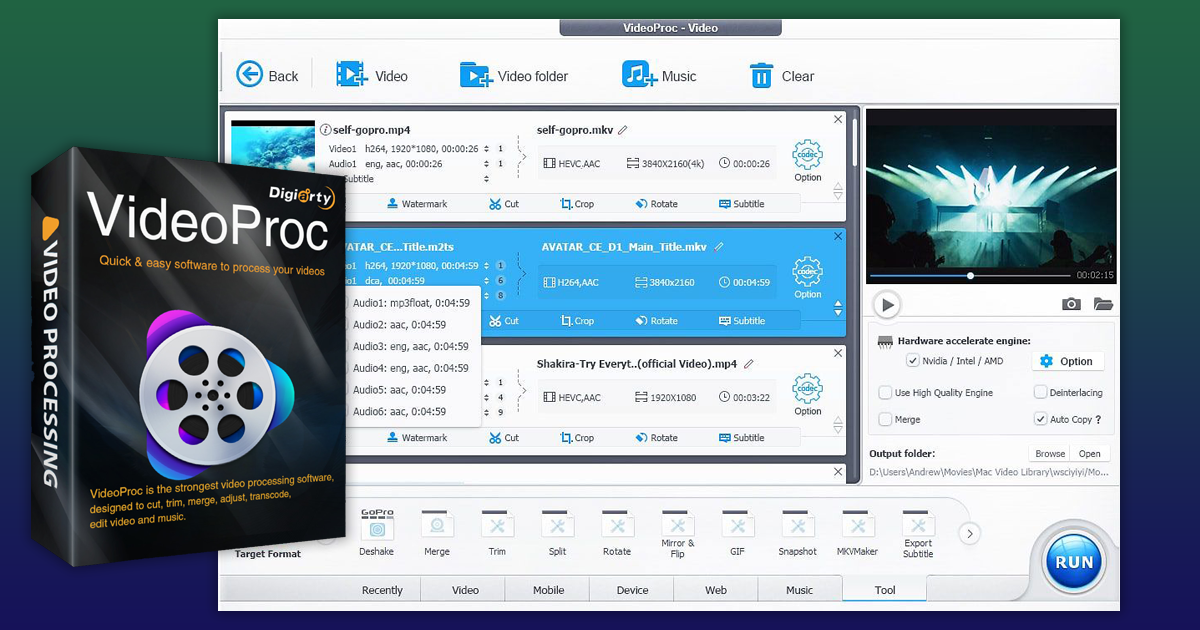Take a snapshot with the camera icon
Viewport: 1200px width, 630px height.
point(1071,304)
